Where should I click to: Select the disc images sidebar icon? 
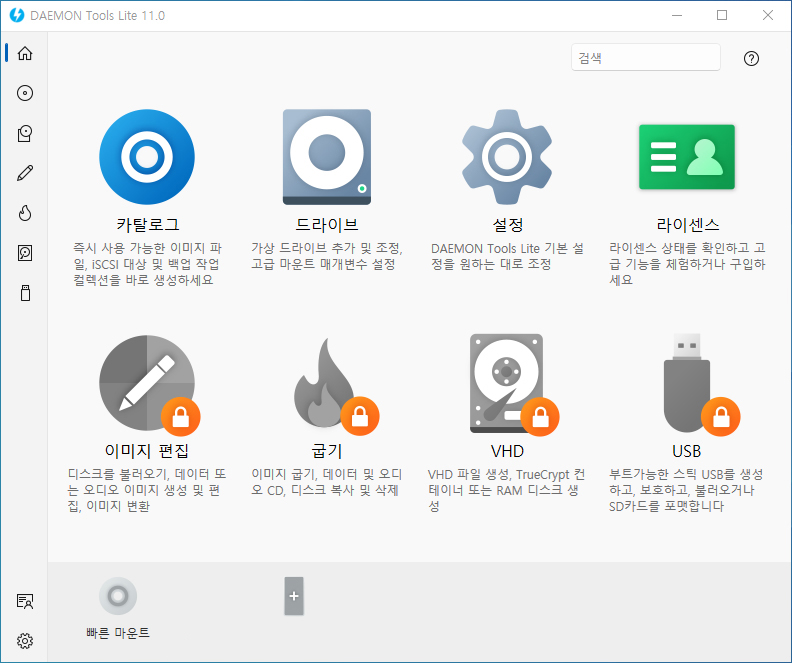25,93
